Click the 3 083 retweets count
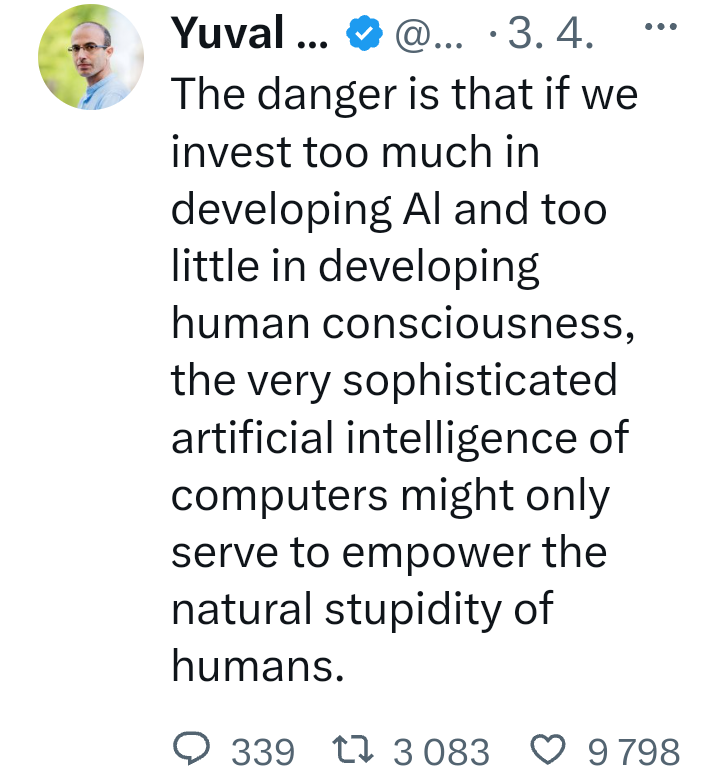This screenshot has width=720, height=780. [442, 751]
